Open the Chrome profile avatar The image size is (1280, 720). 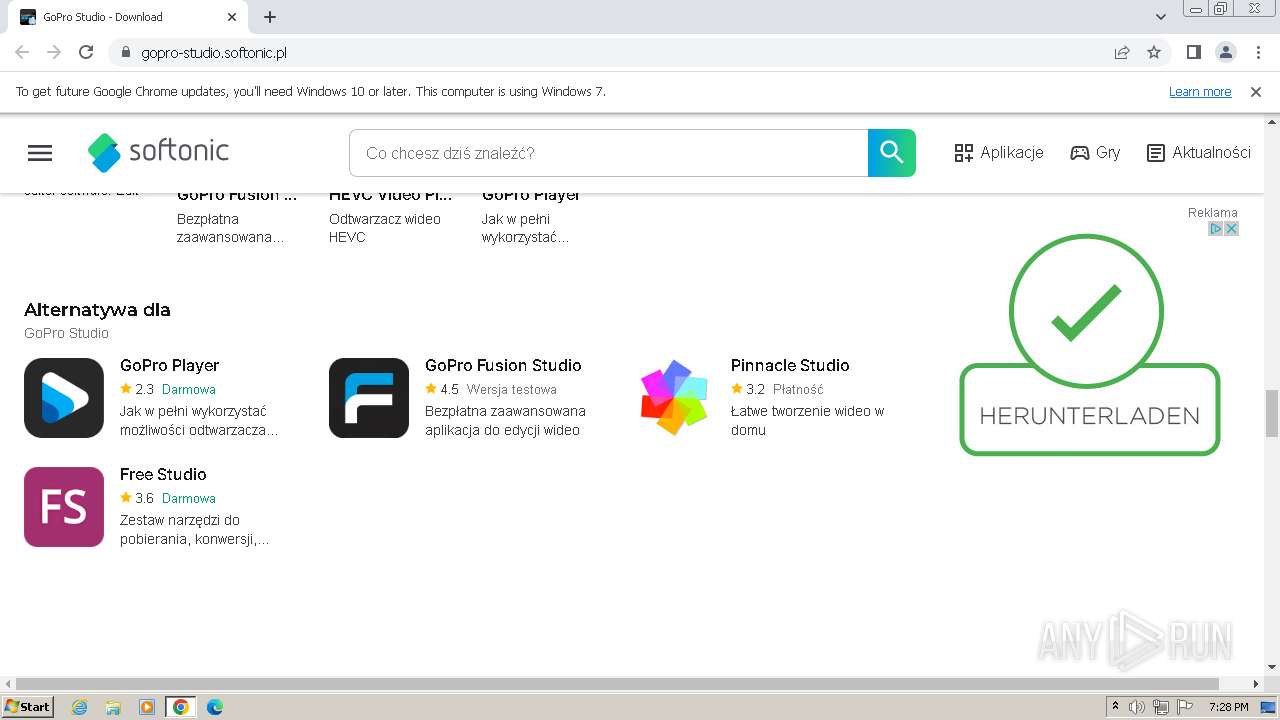[1226, 53]
